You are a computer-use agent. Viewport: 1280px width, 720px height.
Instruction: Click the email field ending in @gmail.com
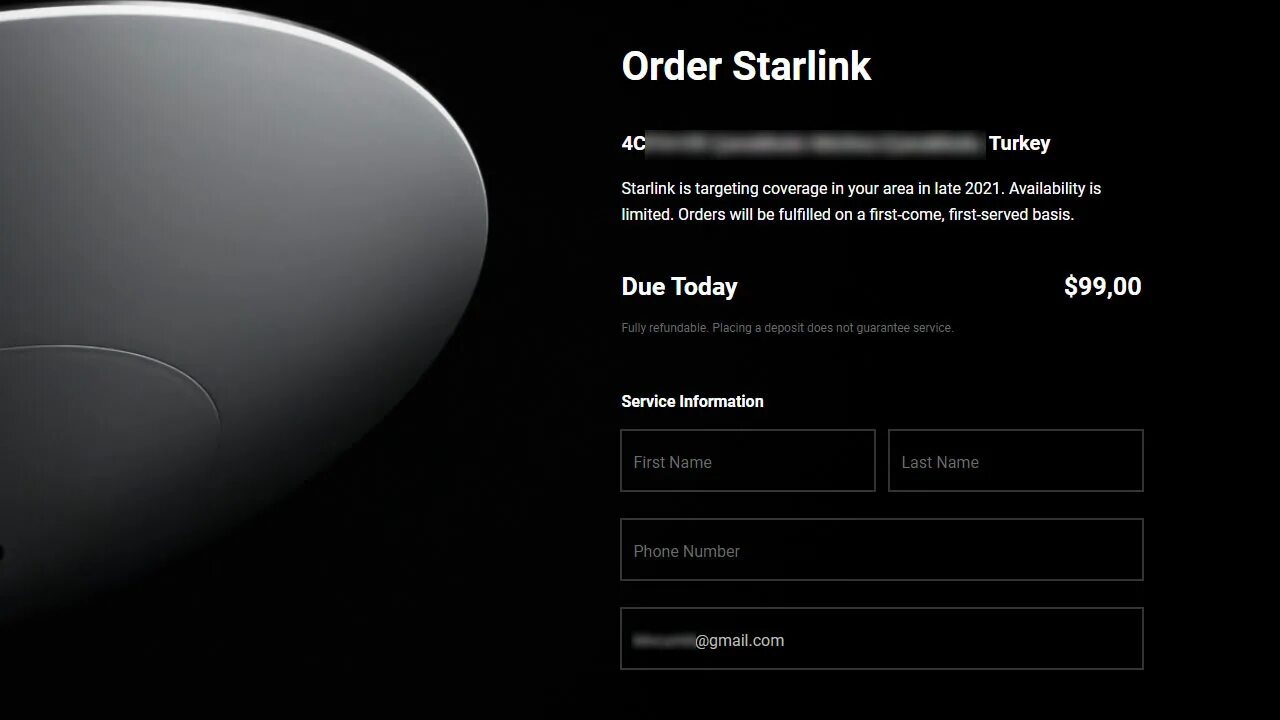[x=882, y=639]
